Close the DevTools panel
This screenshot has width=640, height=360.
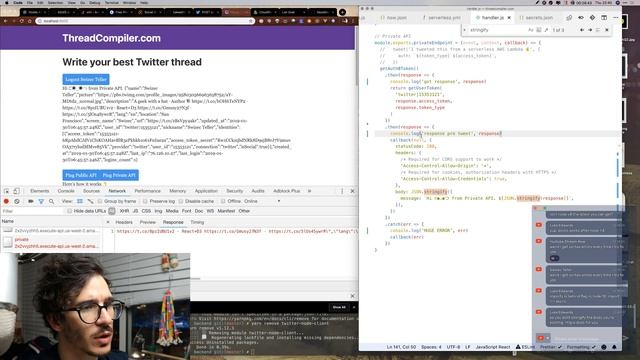coord(353,191)
